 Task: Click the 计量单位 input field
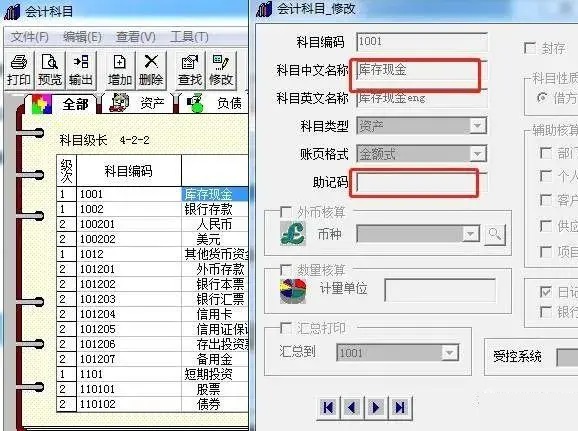pyautogui.click(x=440, y=290)
